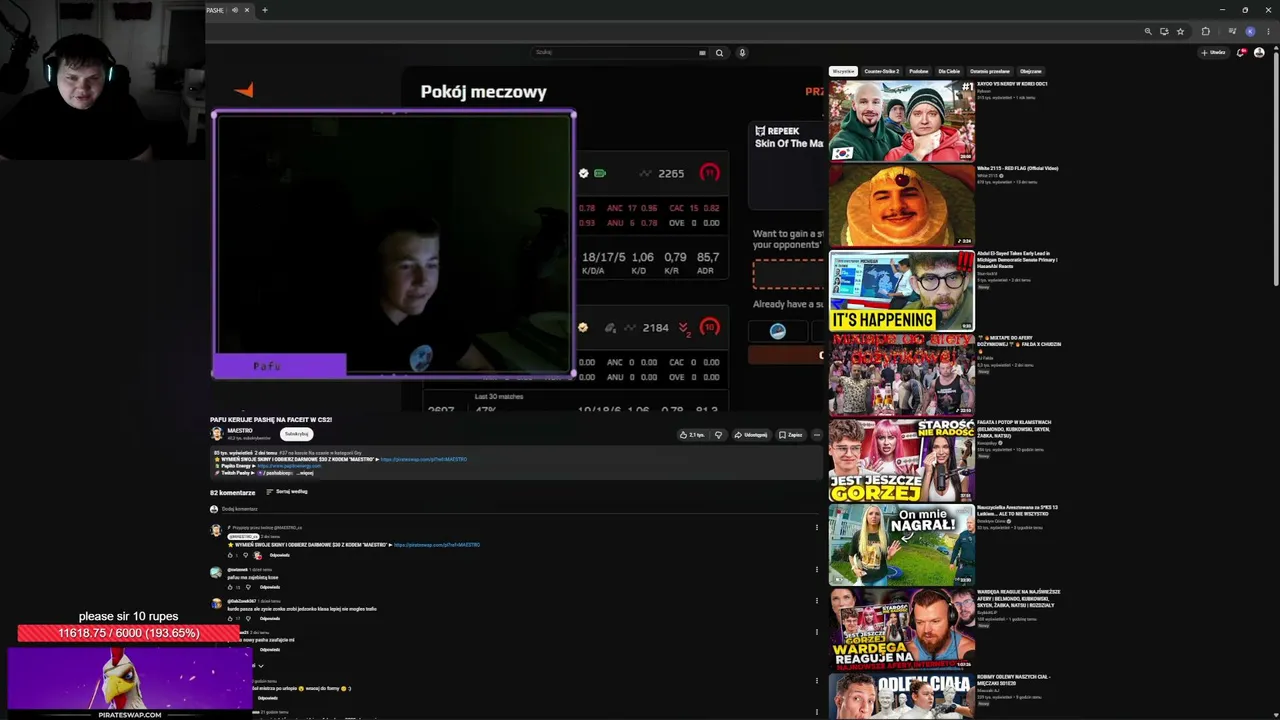Click the browser zoom magnifier icon
1280x720 pixels.
(1148, 32)
